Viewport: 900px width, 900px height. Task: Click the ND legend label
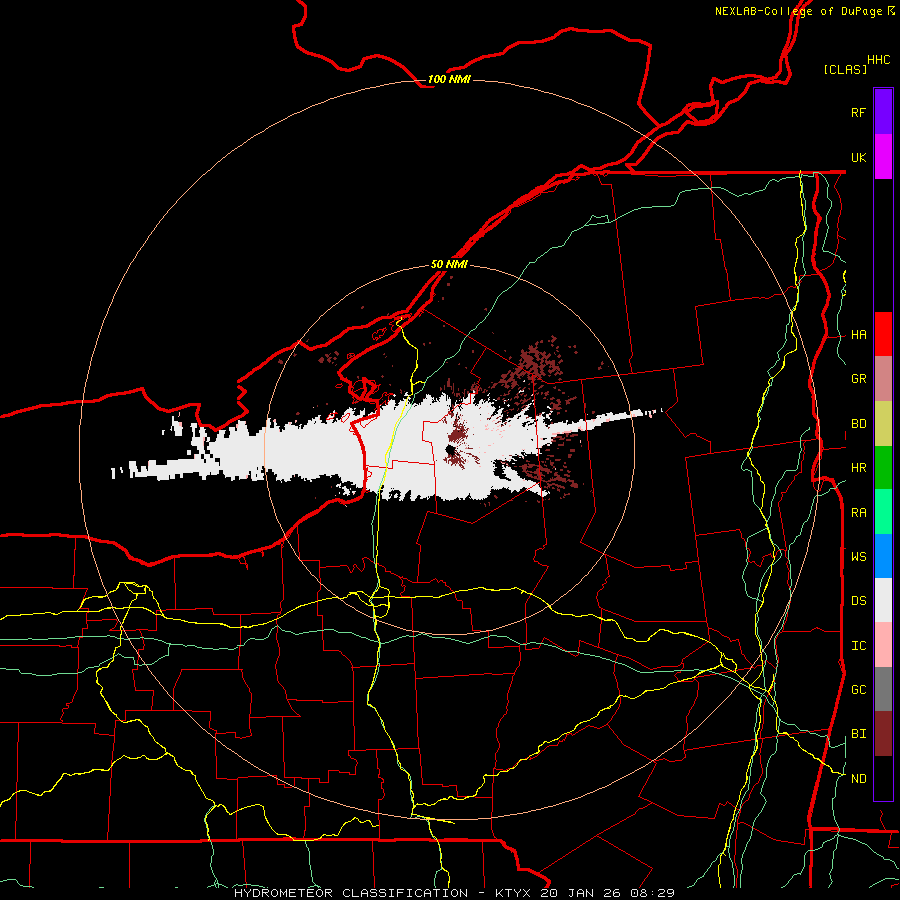click(x=858, y=779)
